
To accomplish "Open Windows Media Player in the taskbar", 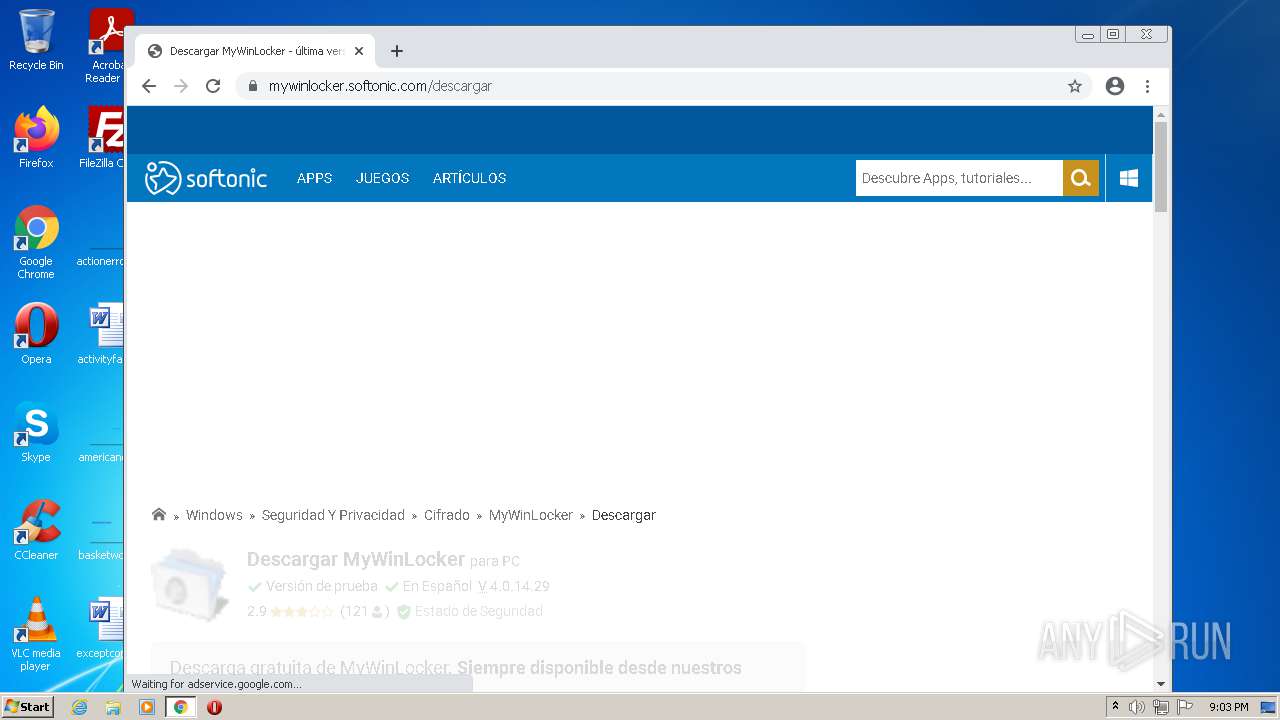I will pyautogui.click(x=147, y=707).
